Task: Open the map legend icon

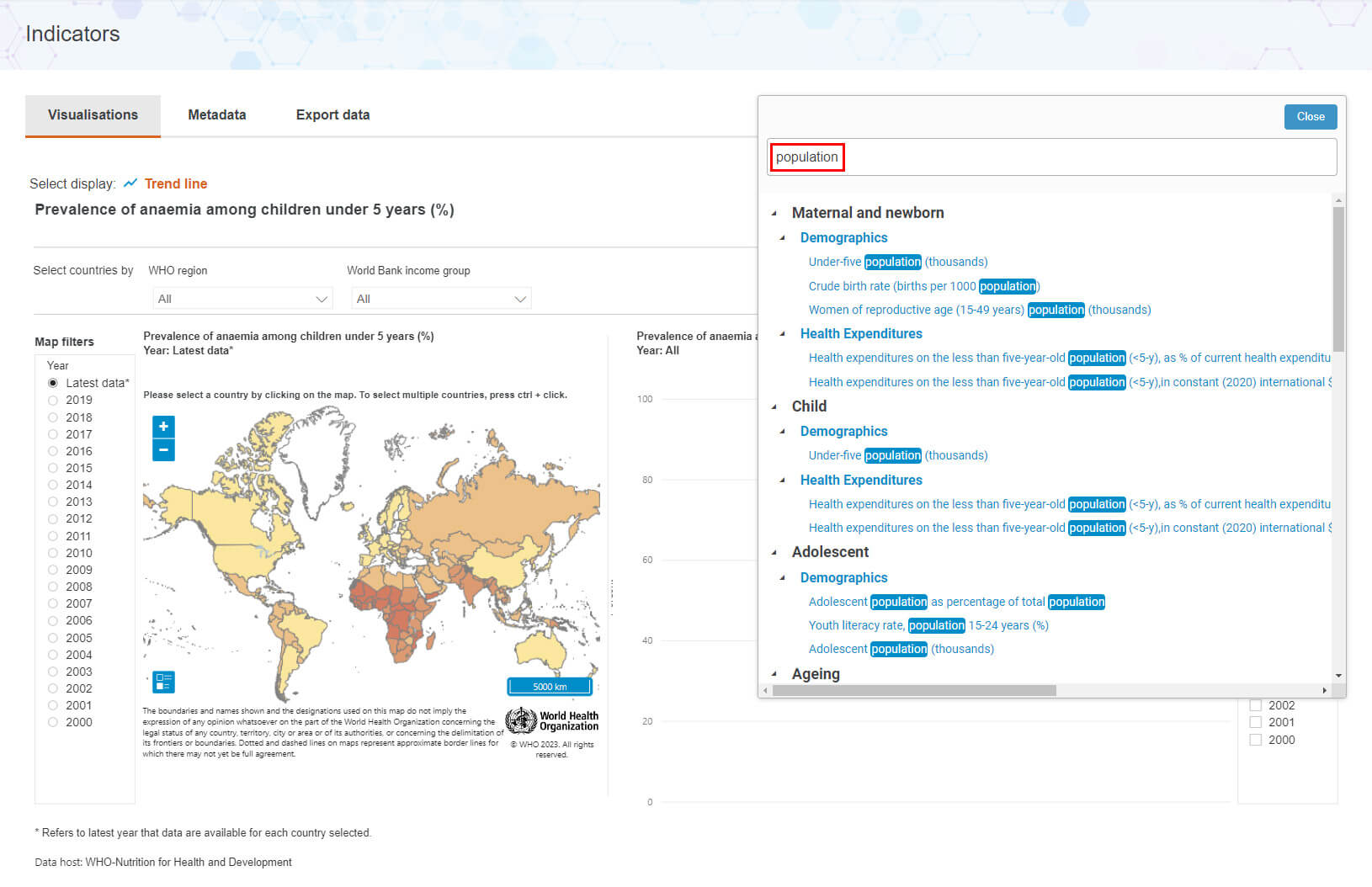Action: (x=163, y=682)
